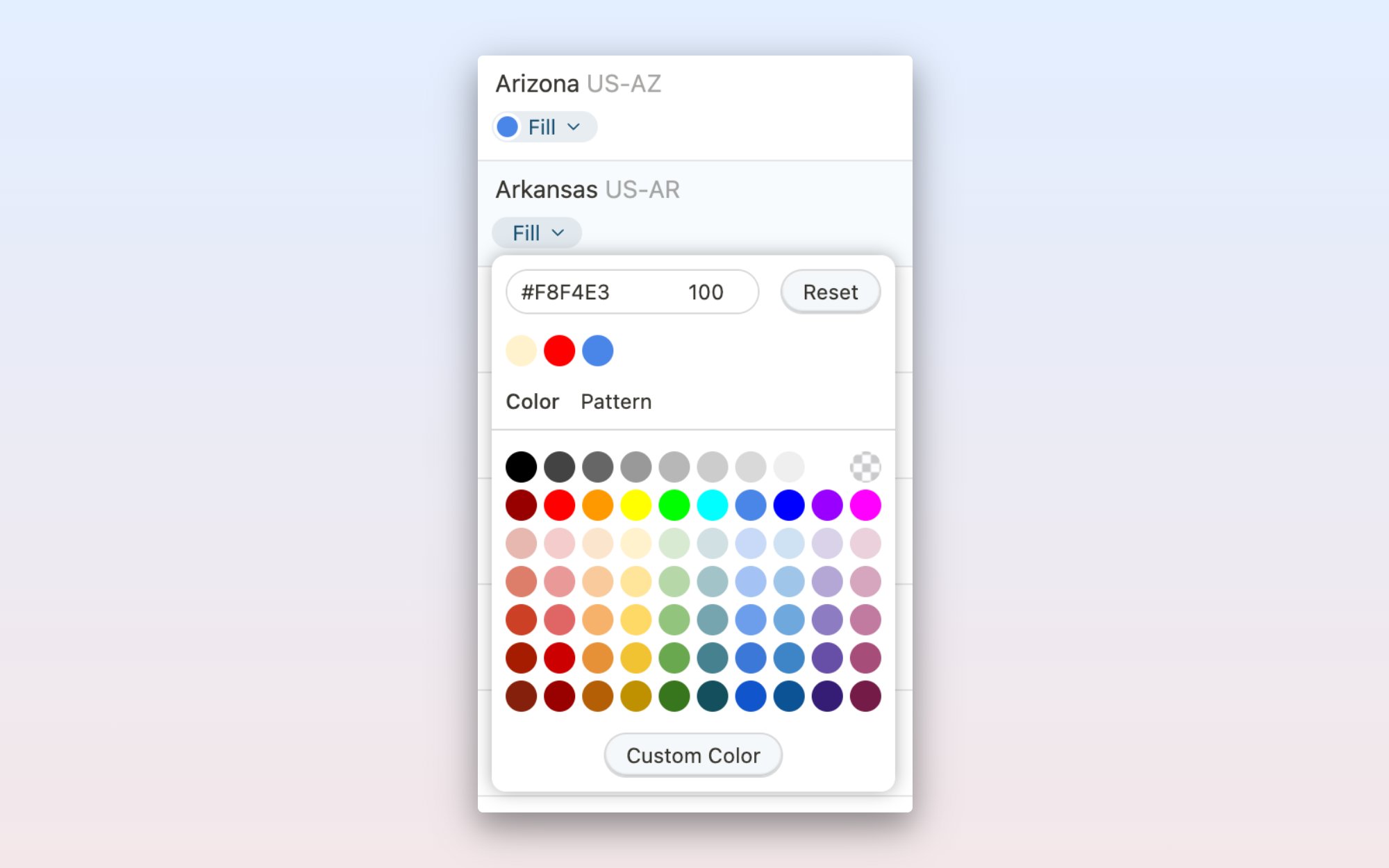Click the light yellow color swatch icon
Viewport: 1389px width, 868px height.
tap(521, 350)
